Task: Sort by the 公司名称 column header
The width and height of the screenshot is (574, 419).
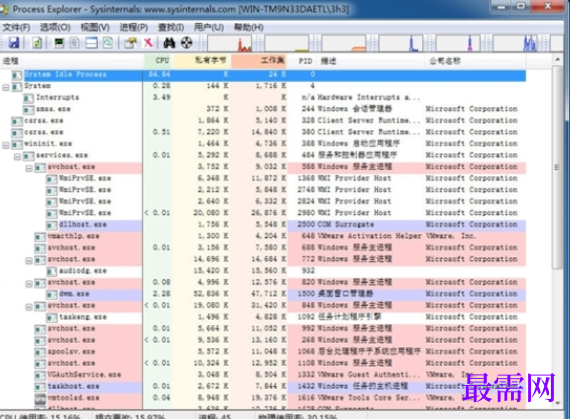Action: 475,61
